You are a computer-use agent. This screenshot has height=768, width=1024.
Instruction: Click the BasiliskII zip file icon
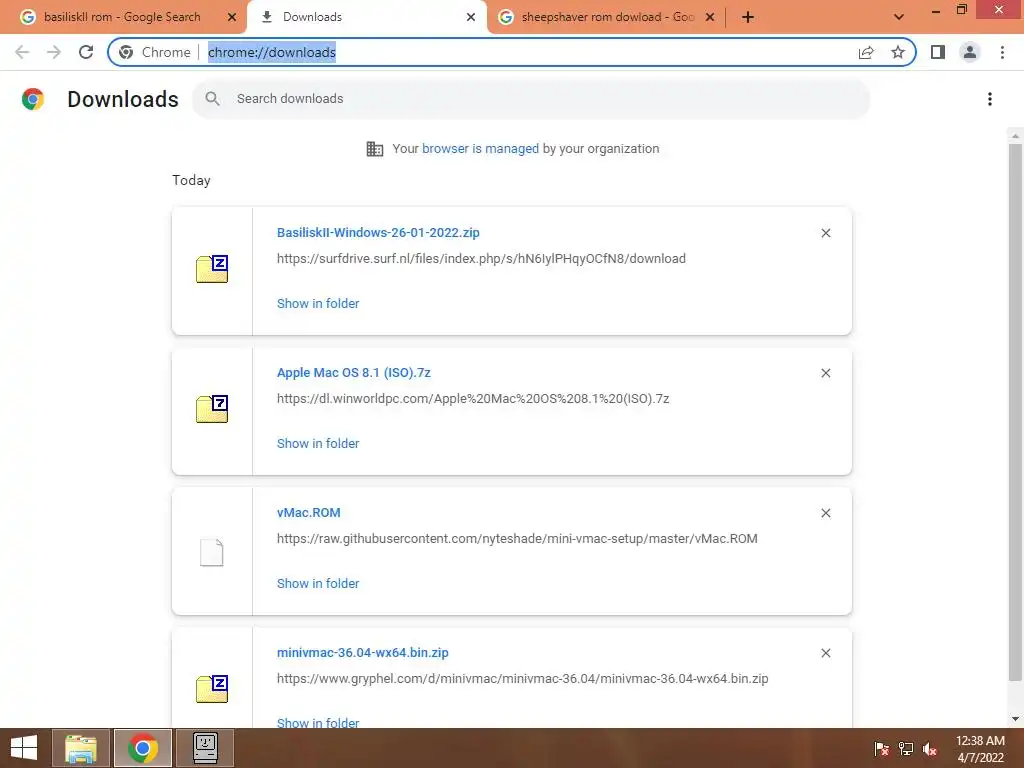point(212,268)
